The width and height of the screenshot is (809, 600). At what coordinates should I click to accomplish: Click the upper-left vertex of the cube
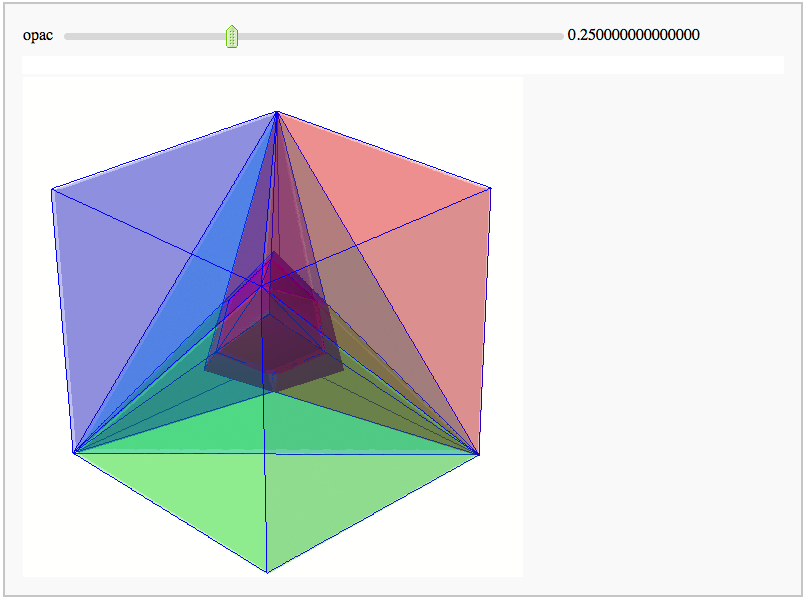52,188
